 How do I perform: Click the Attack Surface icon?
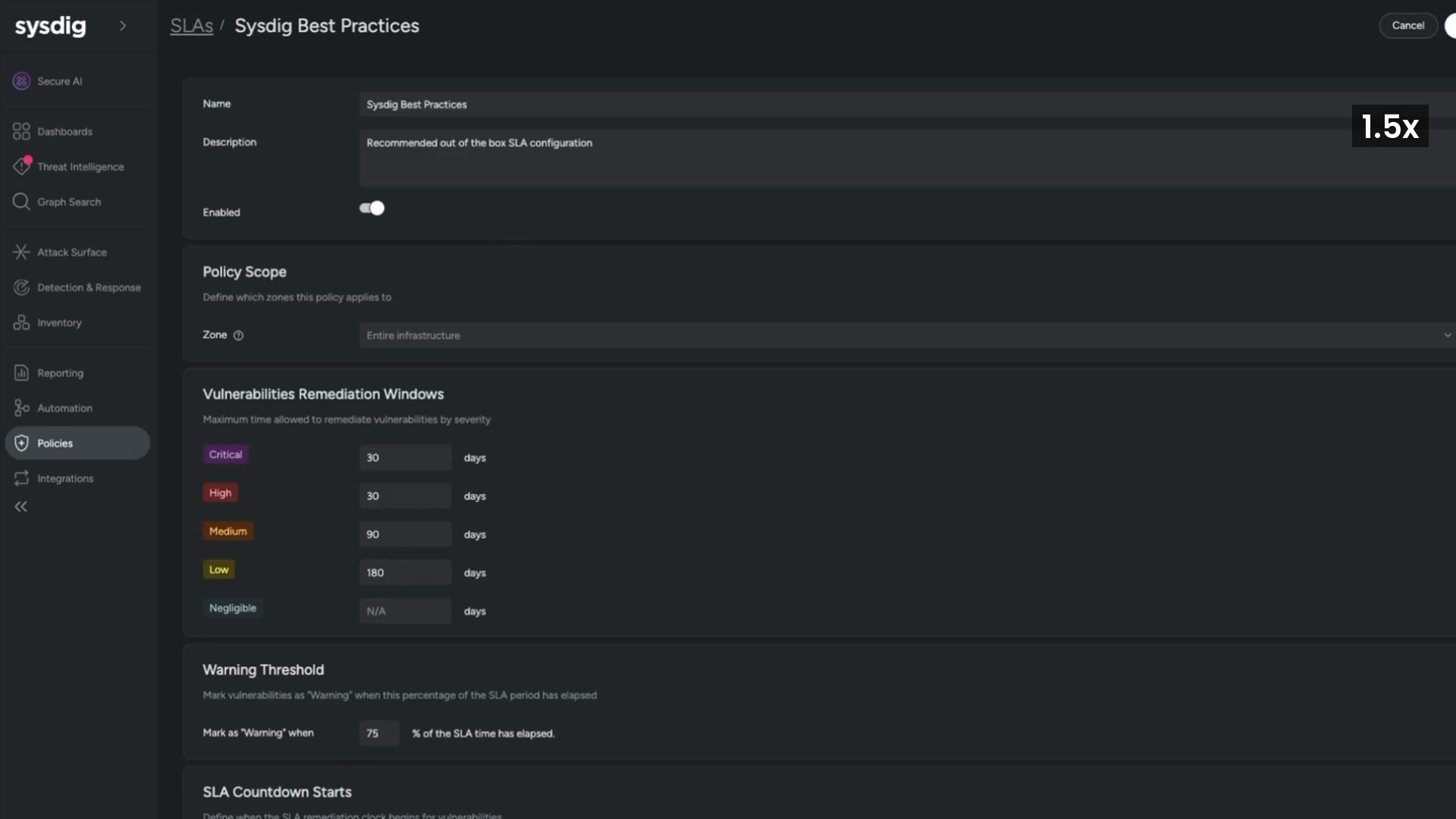(21, 252)
